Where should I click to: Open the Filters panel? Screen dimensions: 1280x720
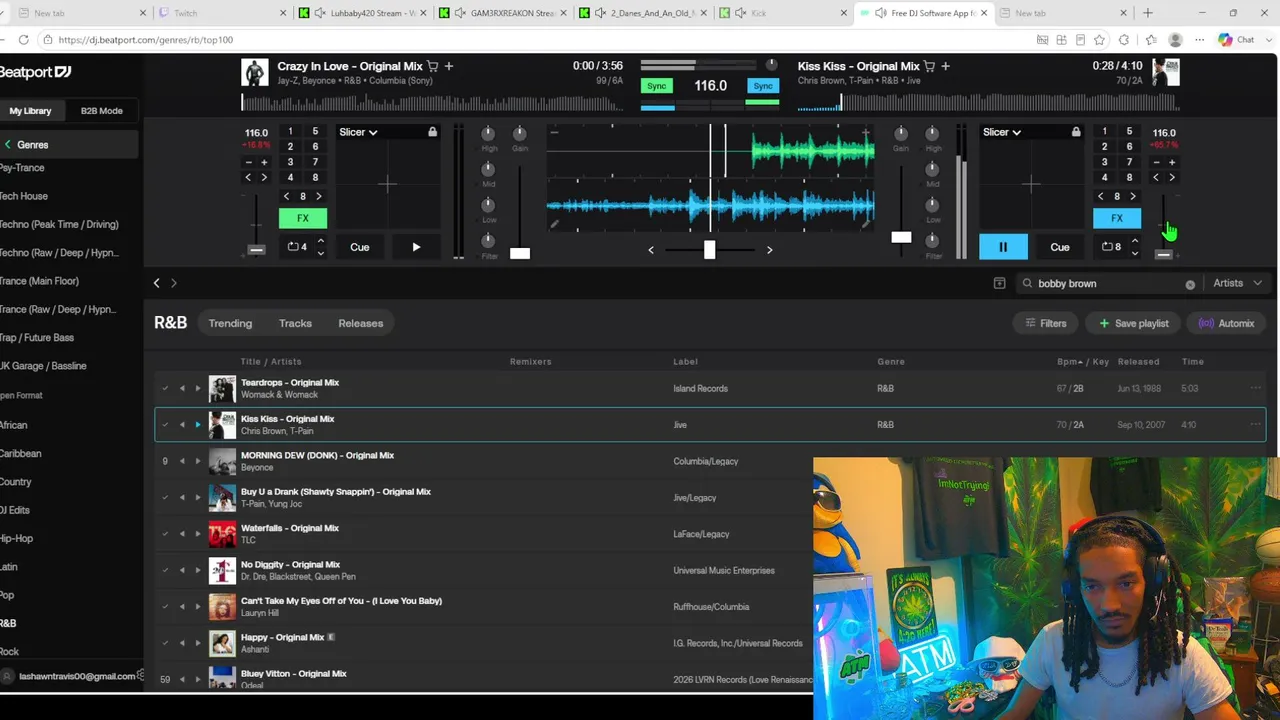[1046, 323]
